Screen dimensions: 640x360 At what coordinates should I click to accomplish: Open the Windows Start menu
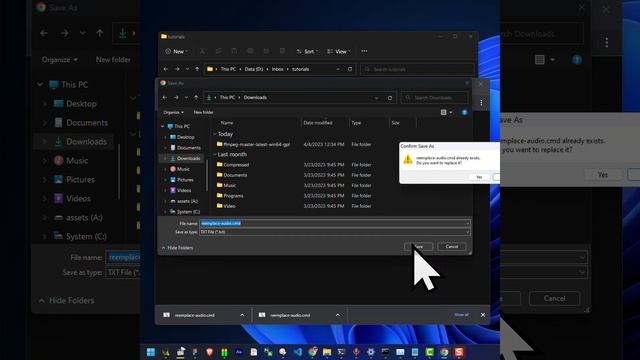[151, 352]
